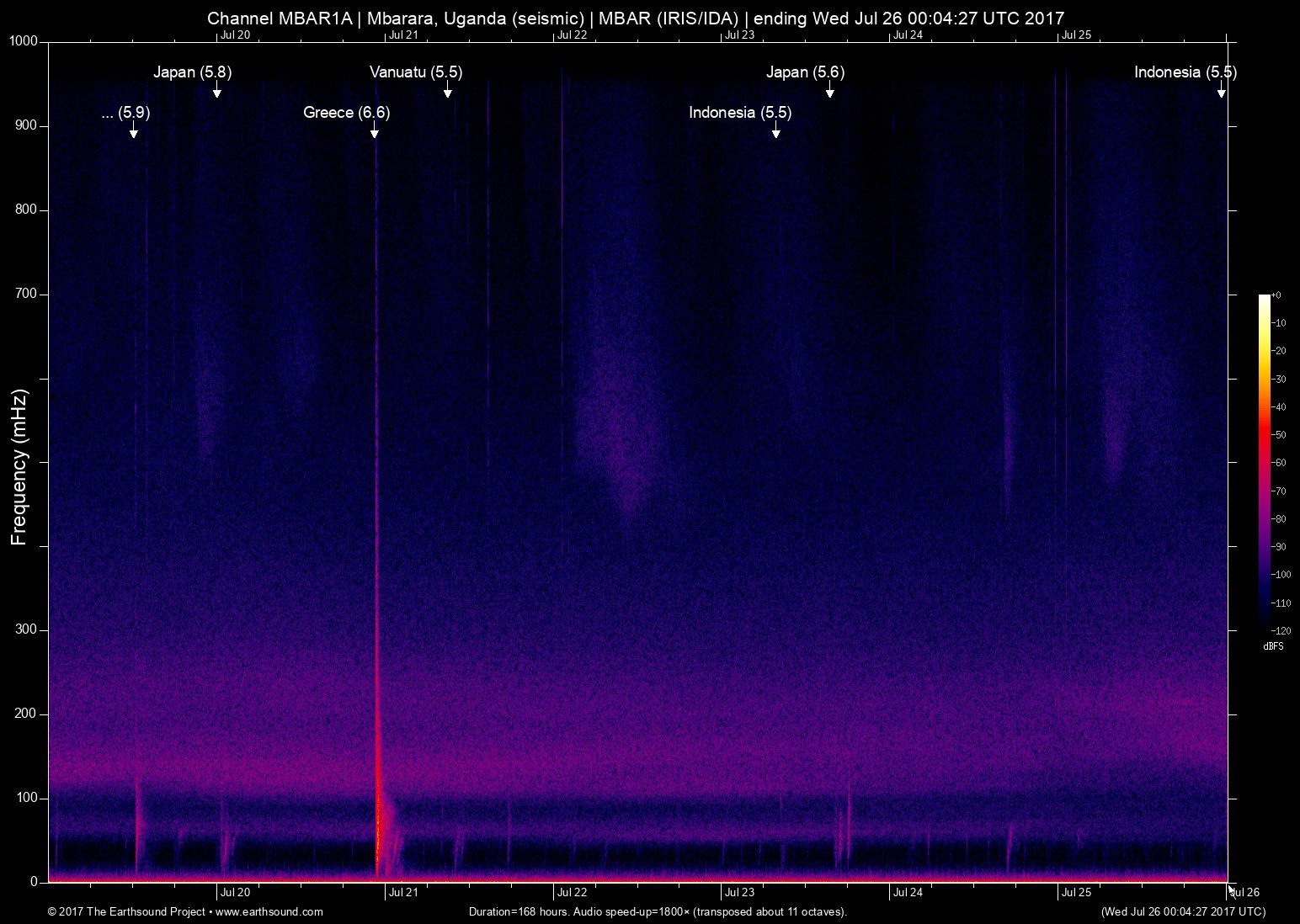Select the rightmost Indonesia (5.5) event arrow
The image size is (1300, 924).
(1221, 93)
